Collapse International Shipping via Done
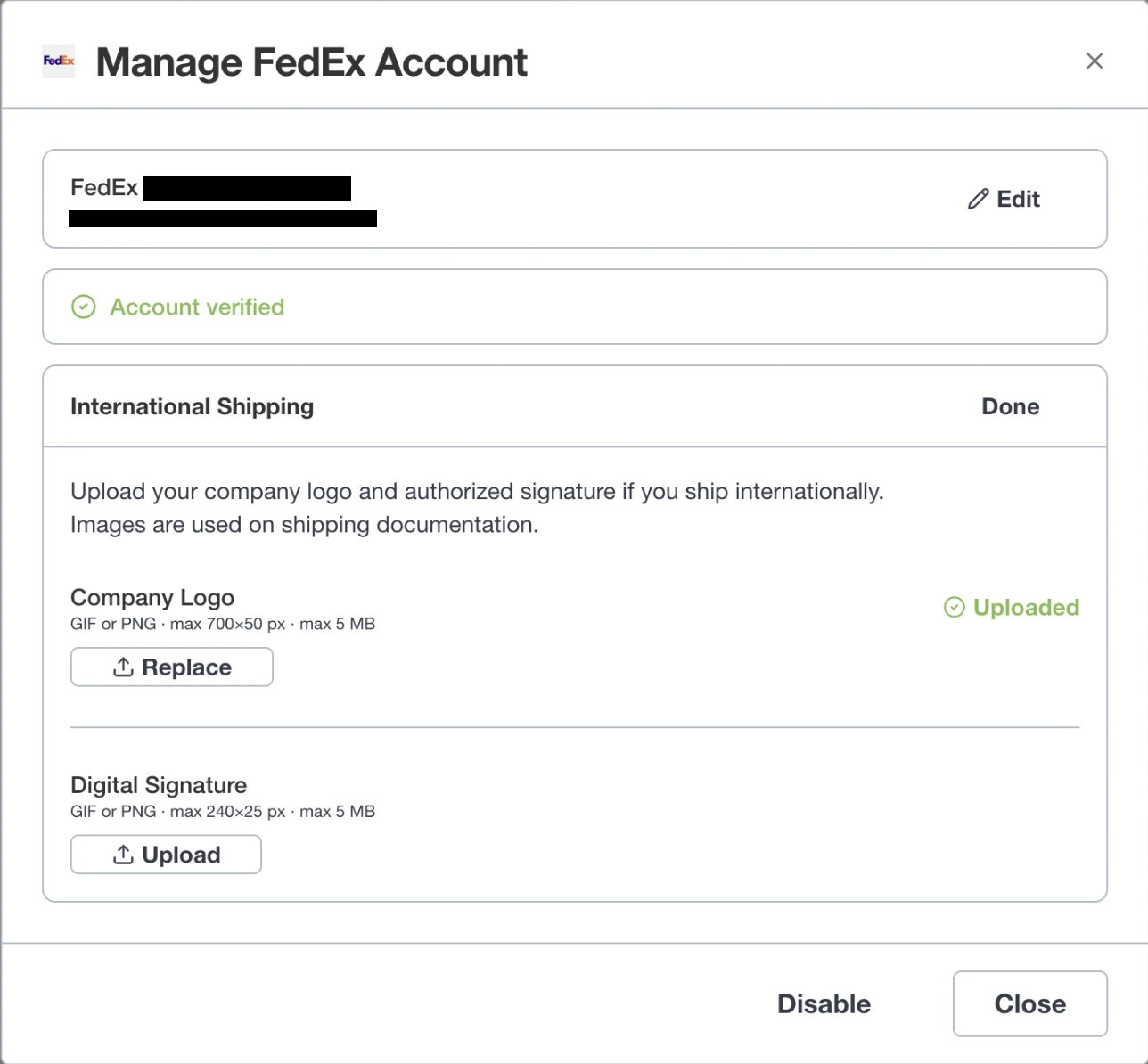The height and width of the screenshot is (1064, 1148). tap(1010, 406)
